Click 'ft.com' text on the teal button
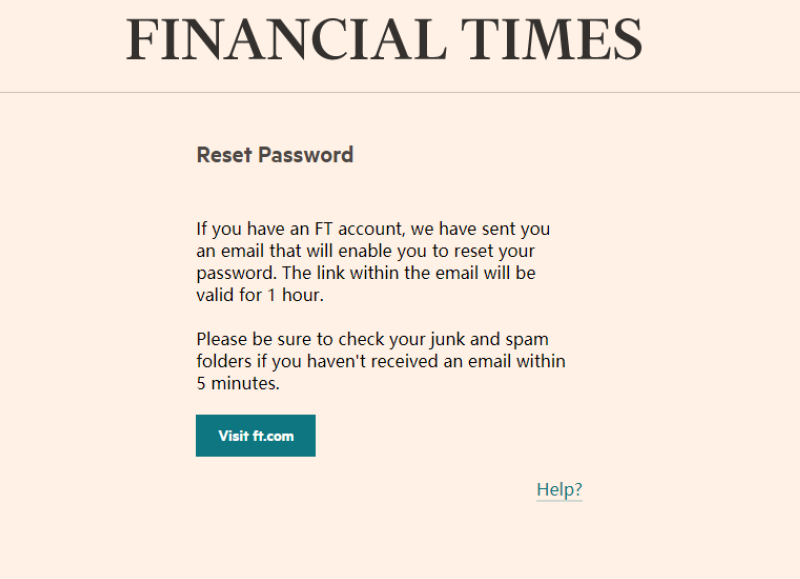 [x=273, y=436]
